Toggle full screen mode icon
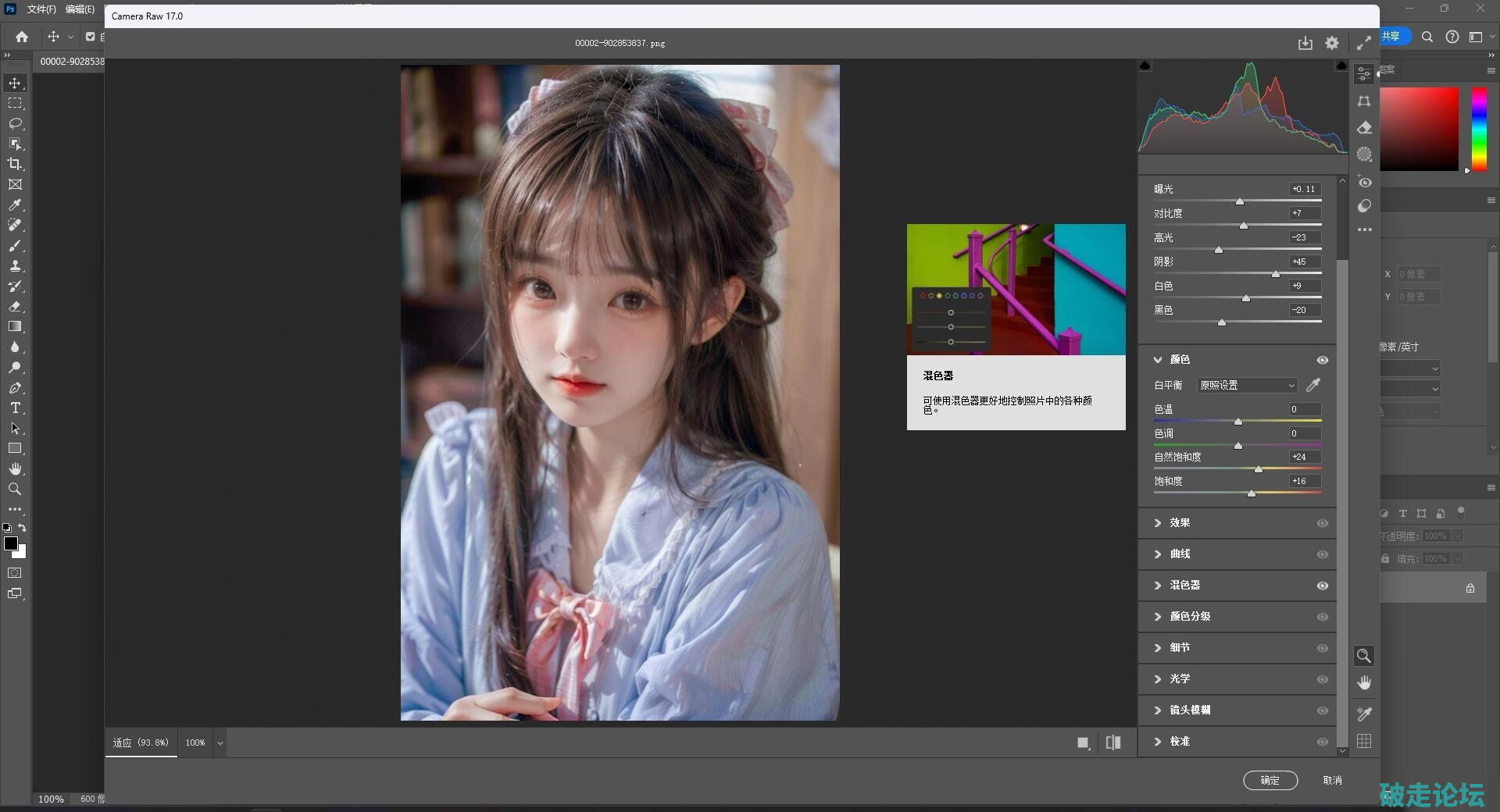The height and width of the screenshot is (812, 1500). tap(1363, 44)
